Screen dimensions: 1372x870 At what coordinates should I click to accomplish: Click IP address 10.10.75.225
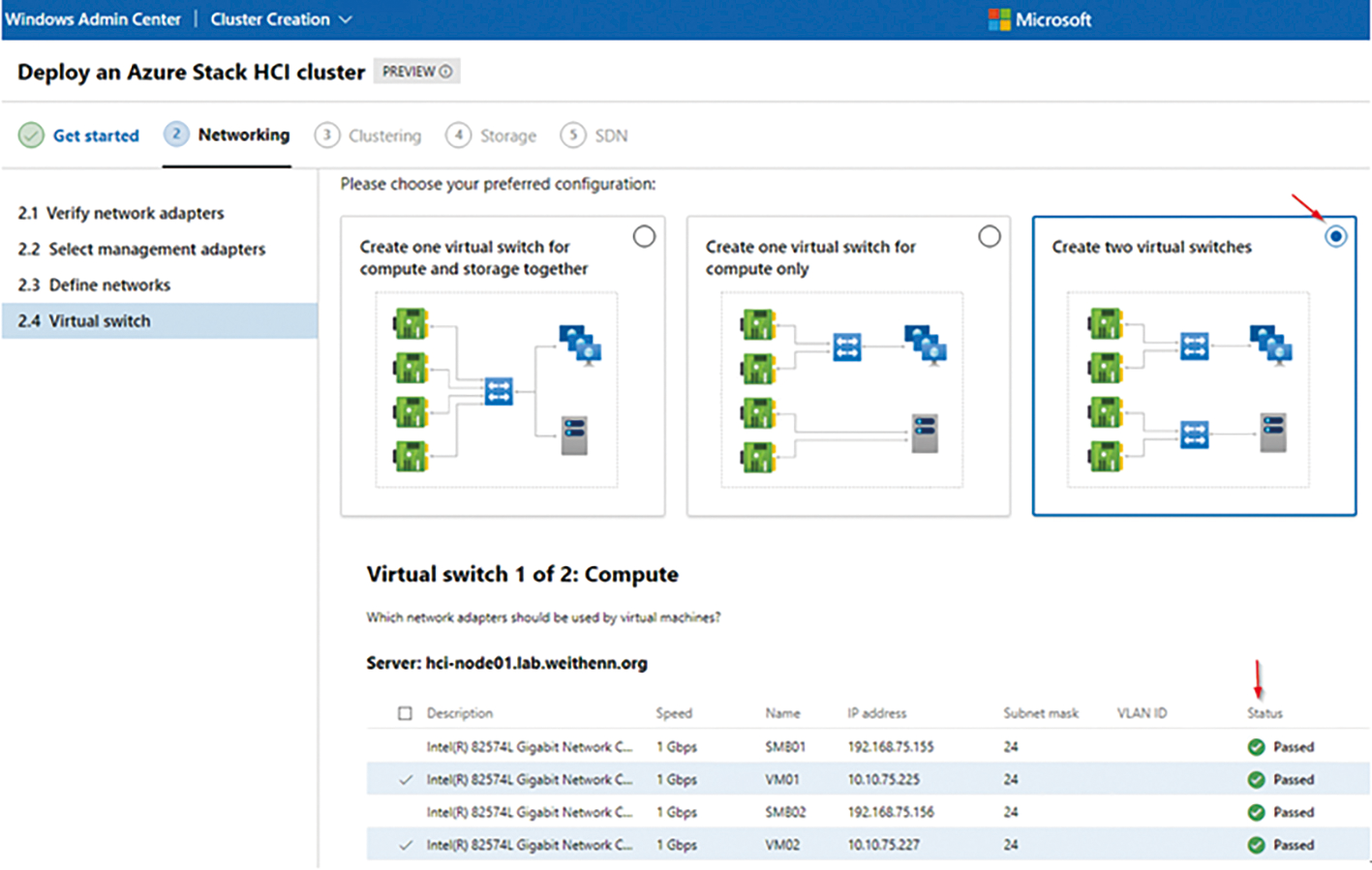point(884,780)
